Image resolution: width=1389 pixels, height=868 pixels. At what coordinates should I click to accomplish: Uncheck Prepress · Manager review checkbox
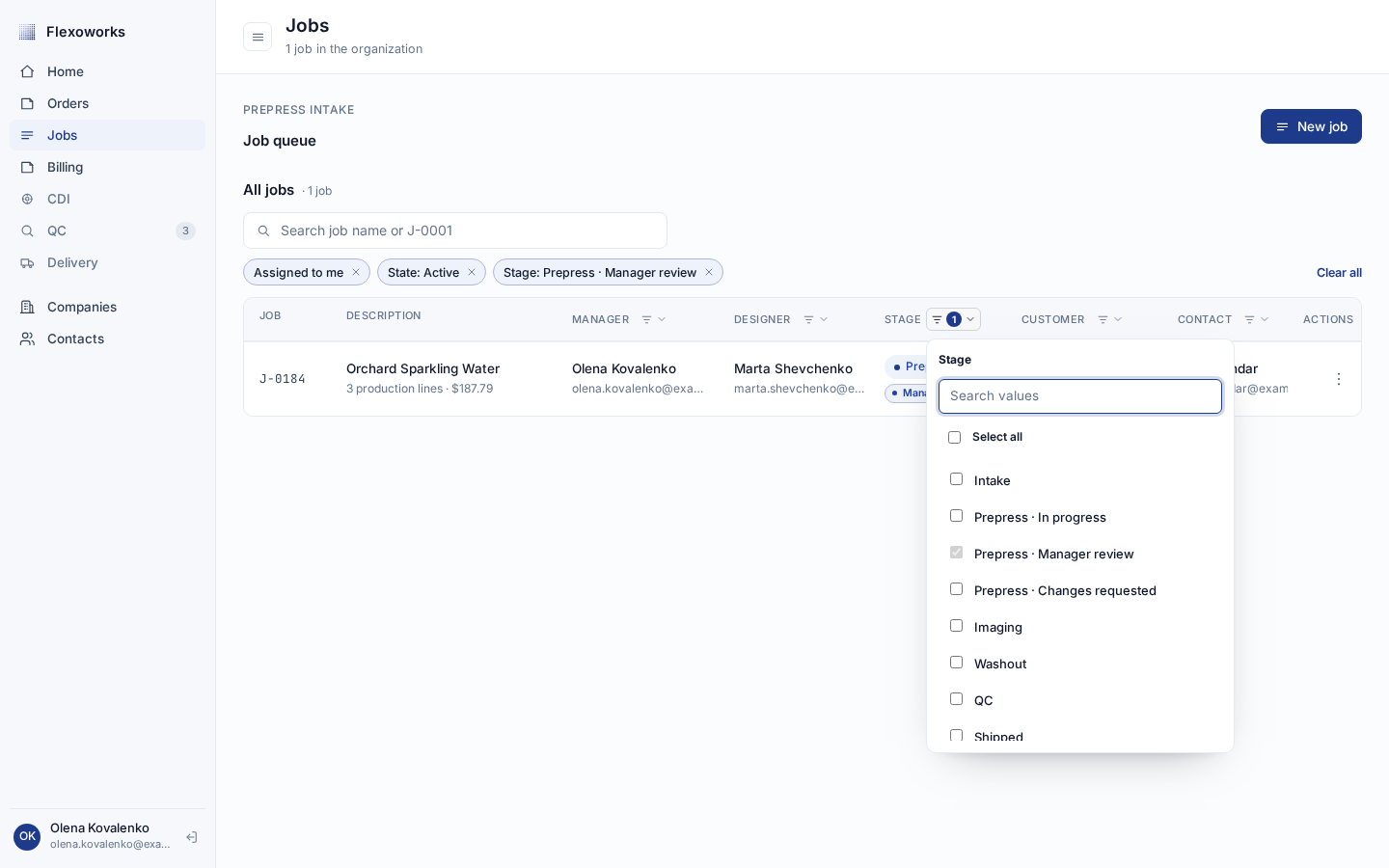tap(956, 553)
